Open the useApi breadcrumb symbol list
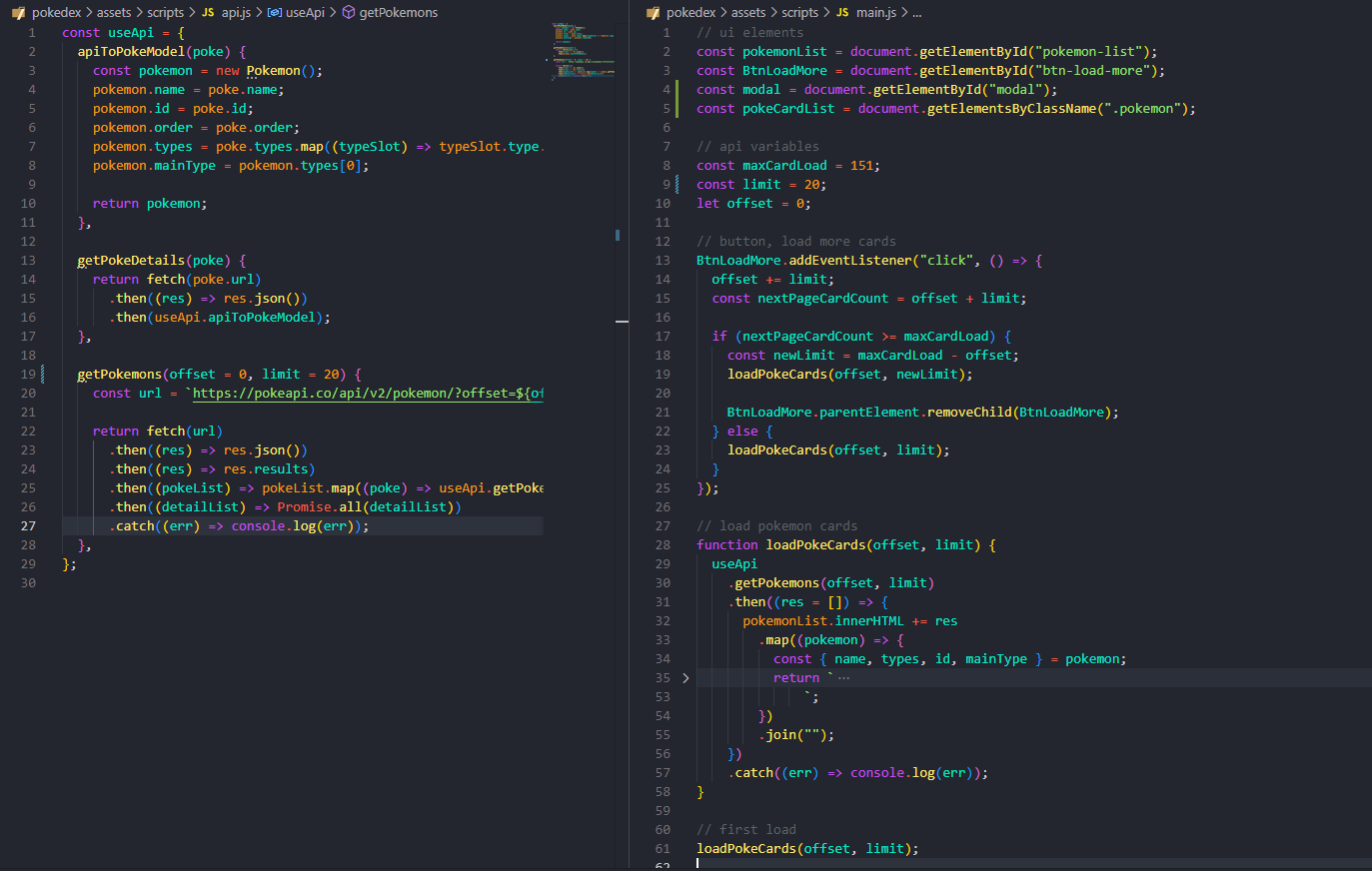The height and width of the screenshot is (871, 1372). tap(305, 13)
